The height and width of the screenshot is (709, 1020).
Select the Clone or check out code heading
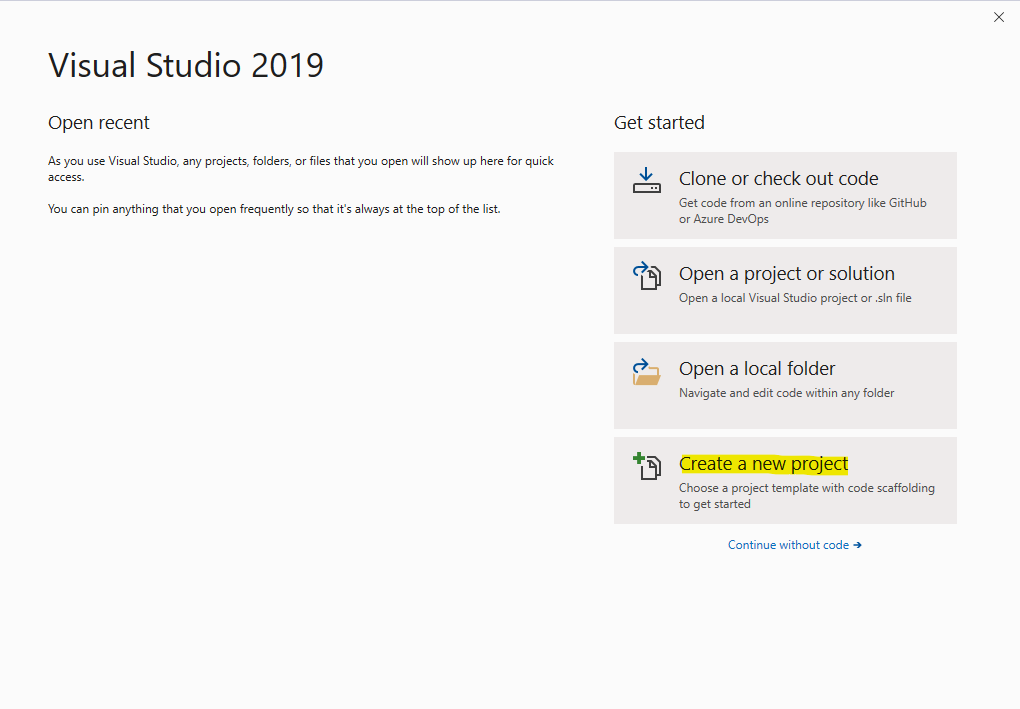click(x=778, y=178)
